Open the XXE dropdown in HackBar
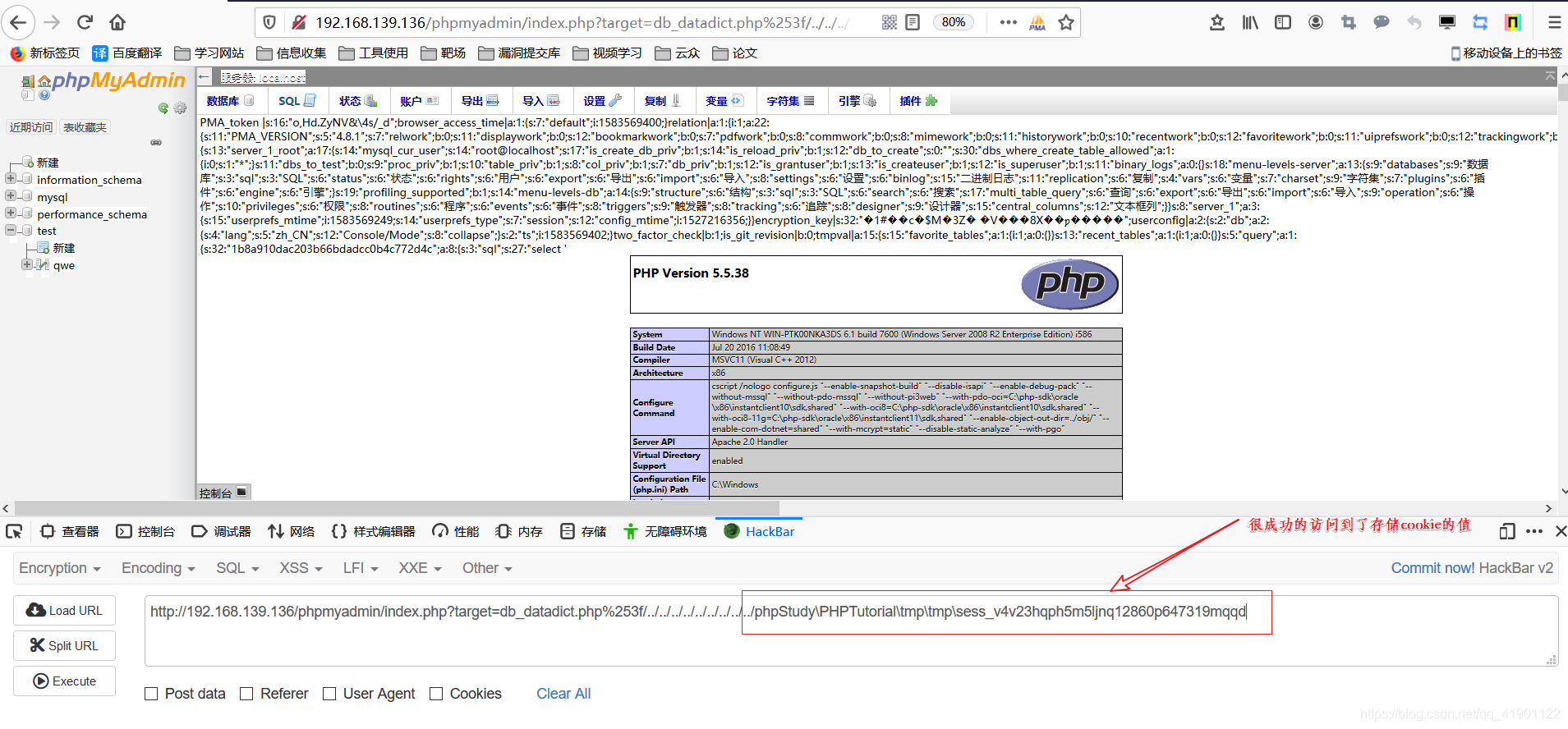Viewport: 1568px width, 729px height. pos(420,568)
